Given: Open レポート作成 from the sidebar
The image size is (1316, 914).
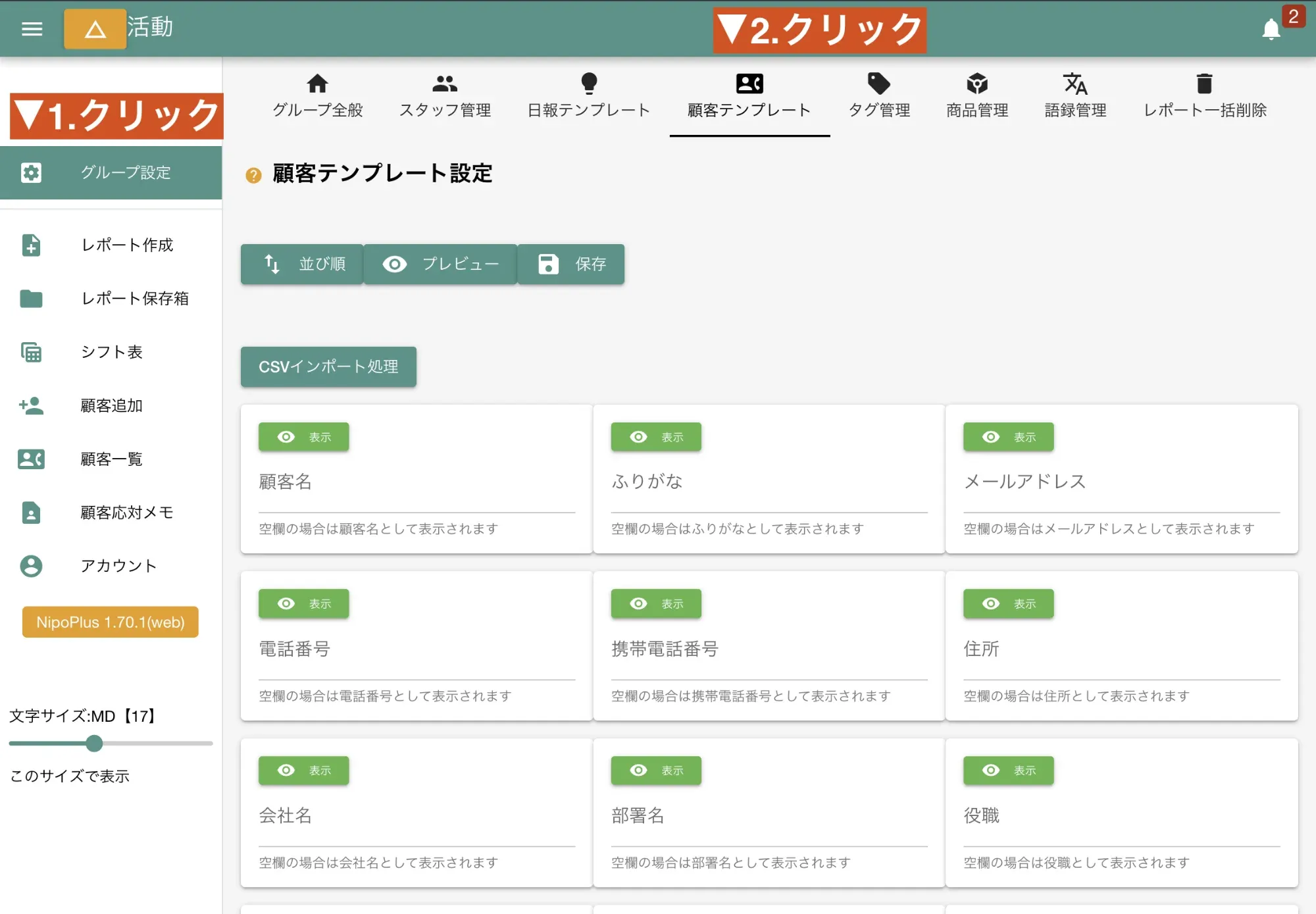Looking at the screenshot, I should [30, 246].
